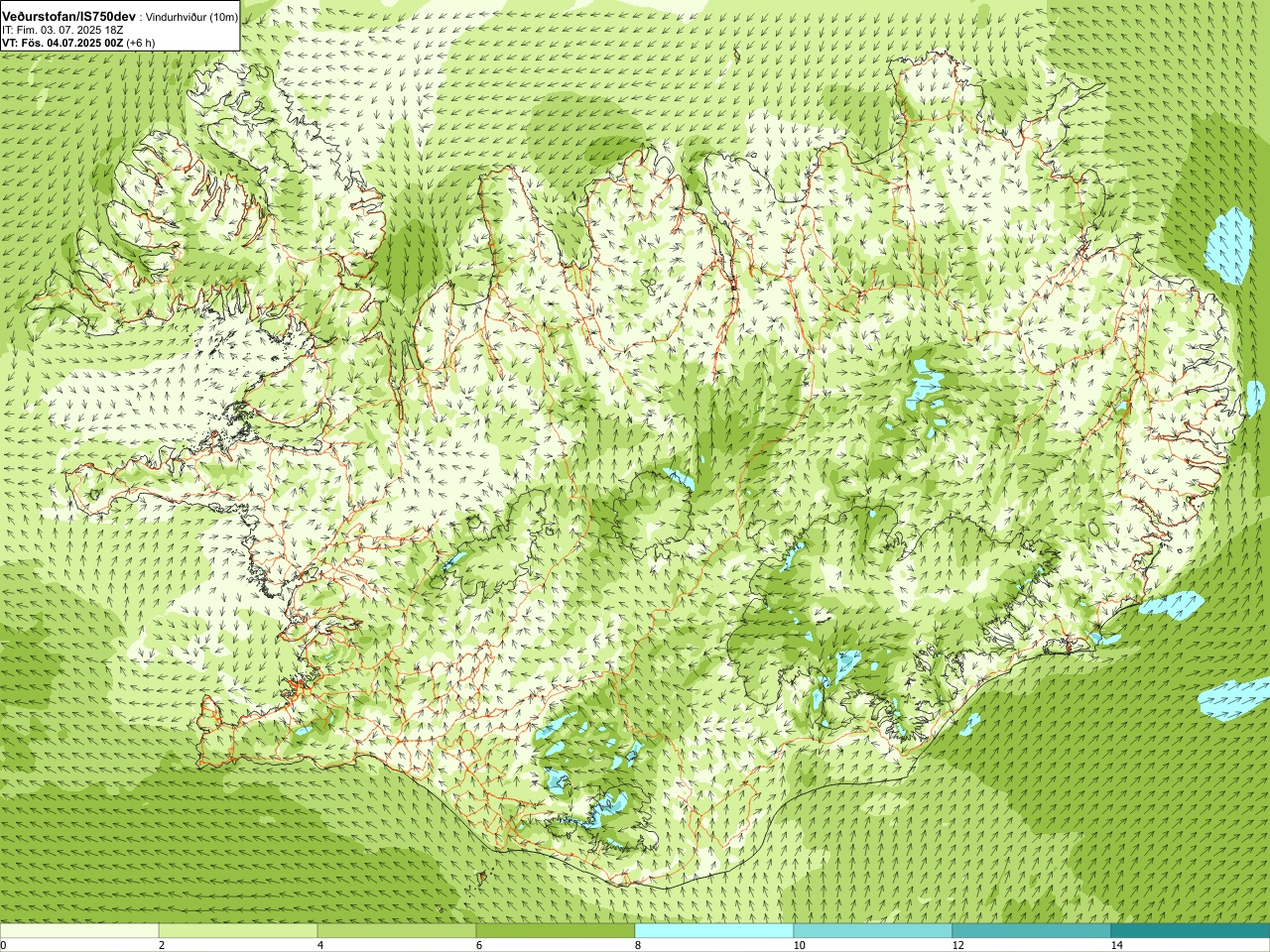Screen dimensions: 1270x952
Task: Click the scale label '6'
Action: [479, 945]
